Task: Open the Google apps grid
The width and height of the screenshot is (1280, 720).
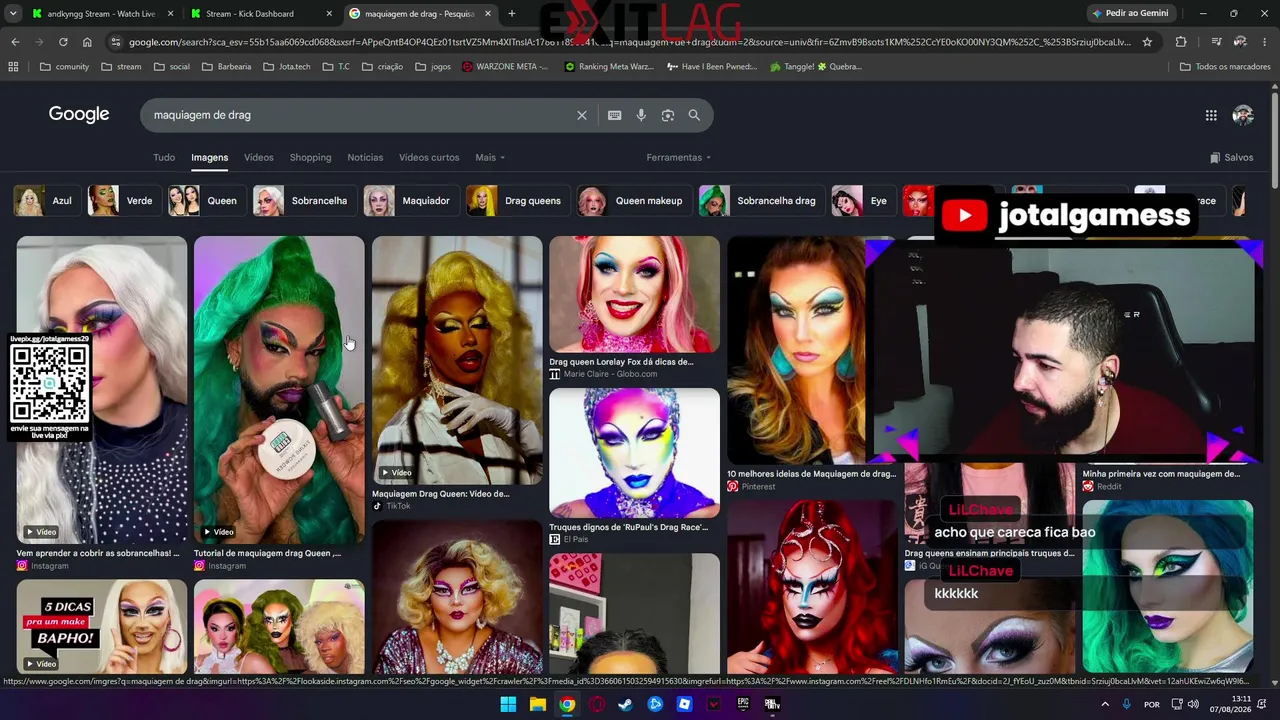Action: pos(1211,115)
